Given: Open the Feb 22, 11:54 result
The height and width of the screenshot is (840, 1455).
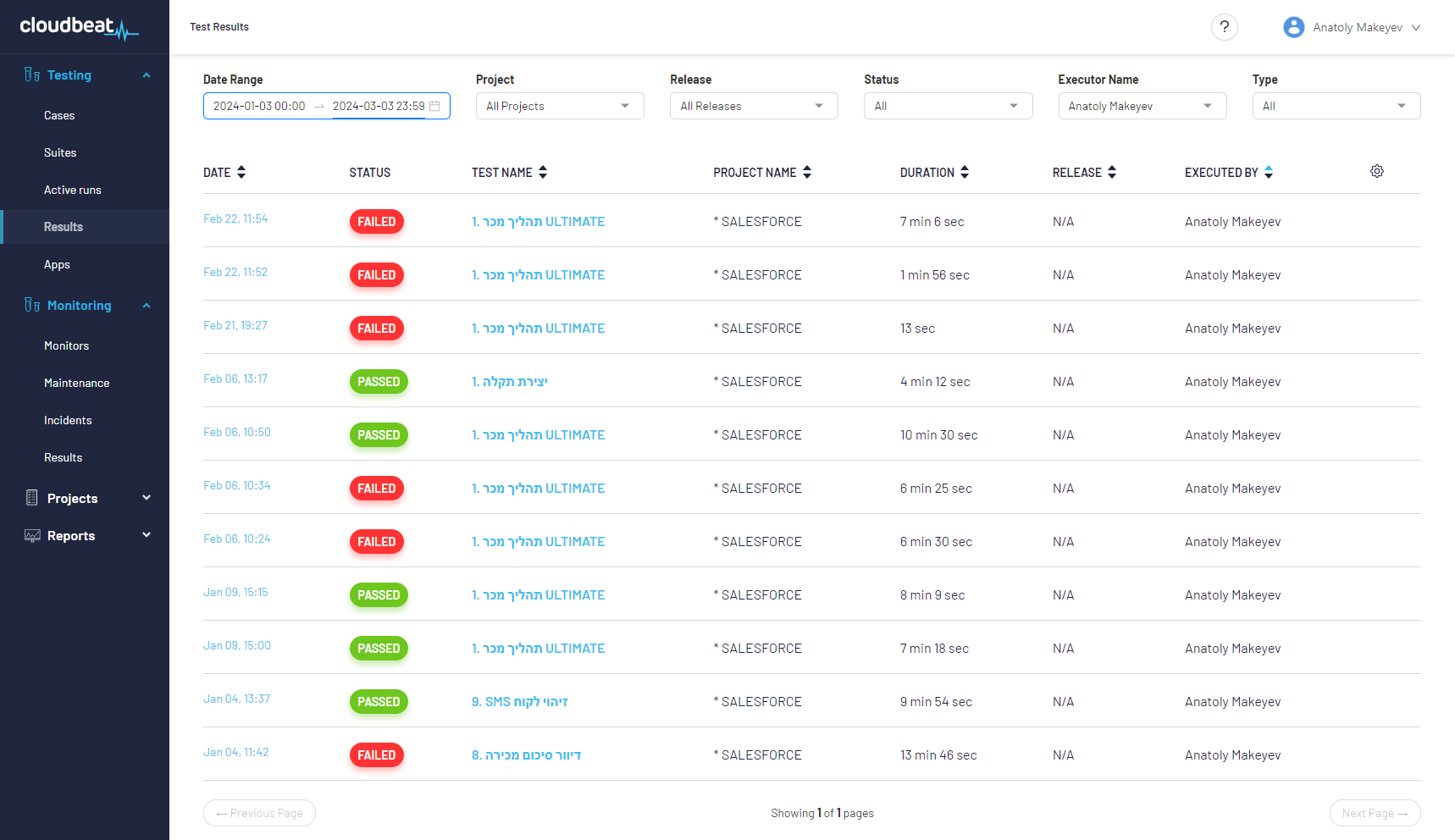Looking at the screenshot, I should tap(235, 218).
